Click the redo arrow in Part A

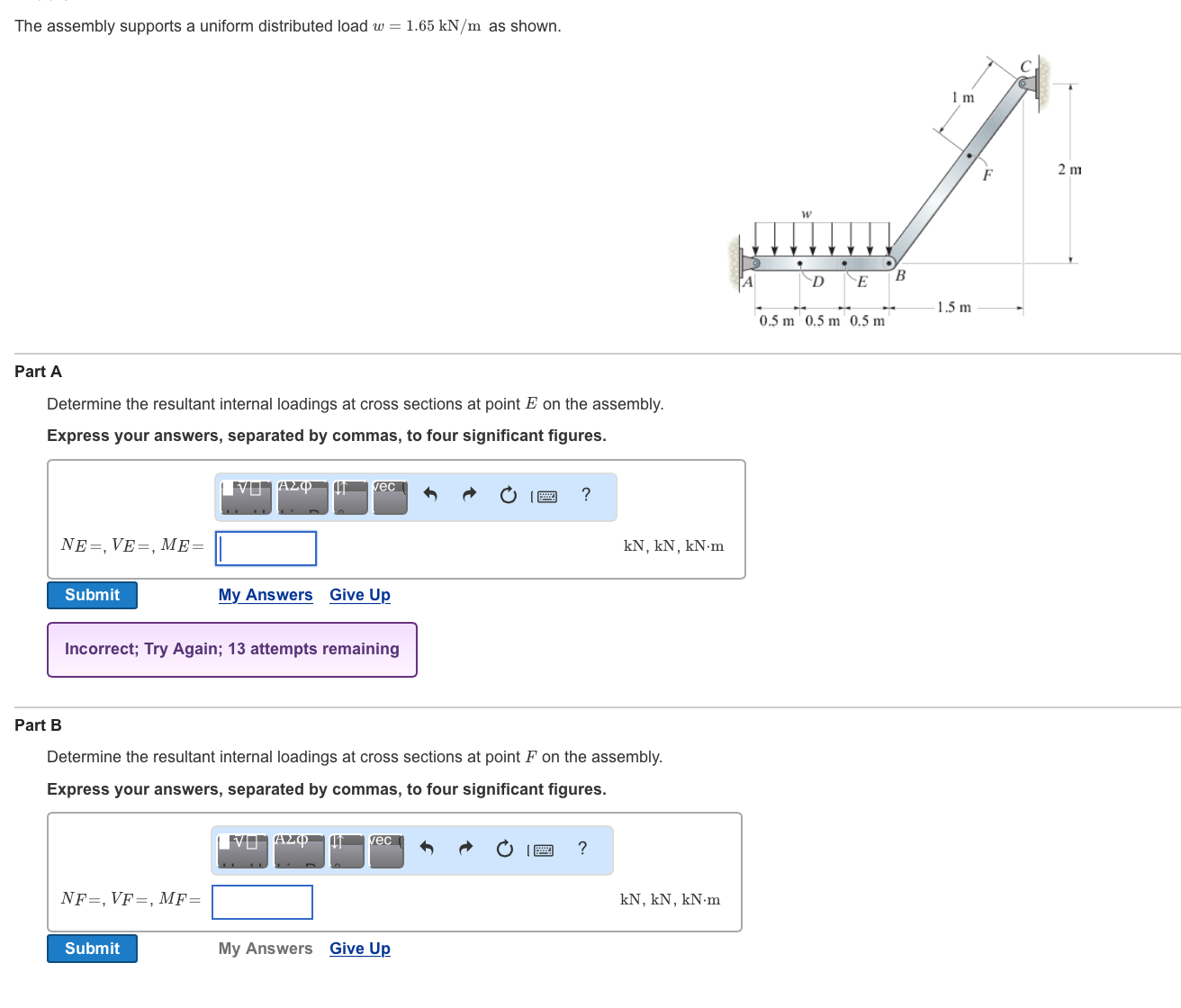pyautogui.click(x=468, y=495)
